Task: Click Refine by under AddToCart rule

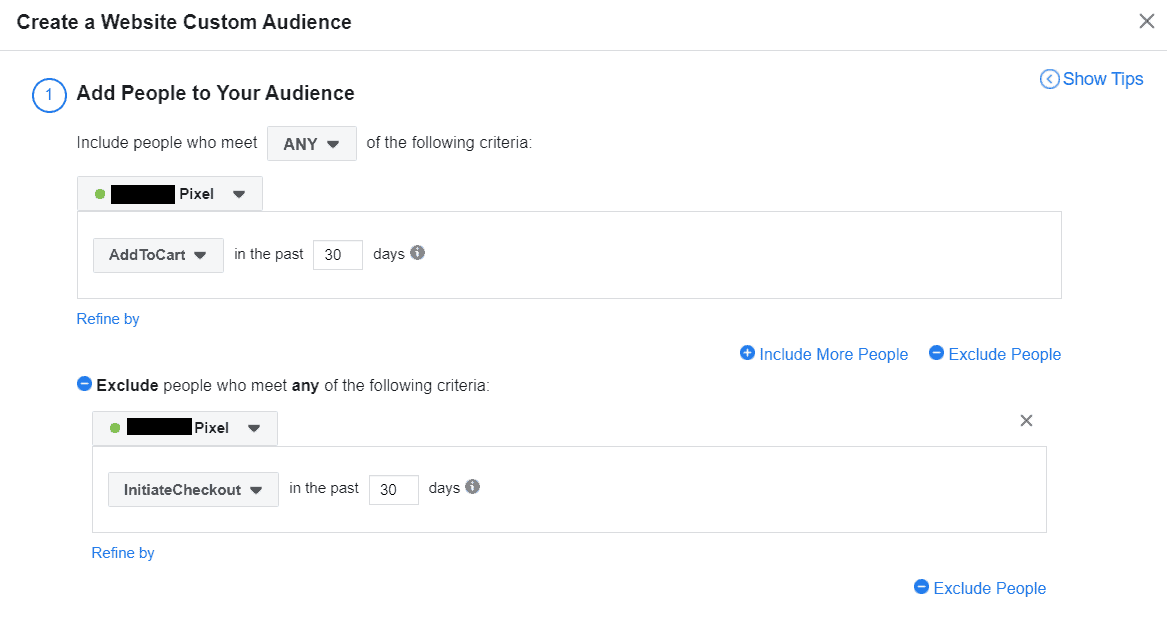Action: pyautogui.click(x=108, y=319)
